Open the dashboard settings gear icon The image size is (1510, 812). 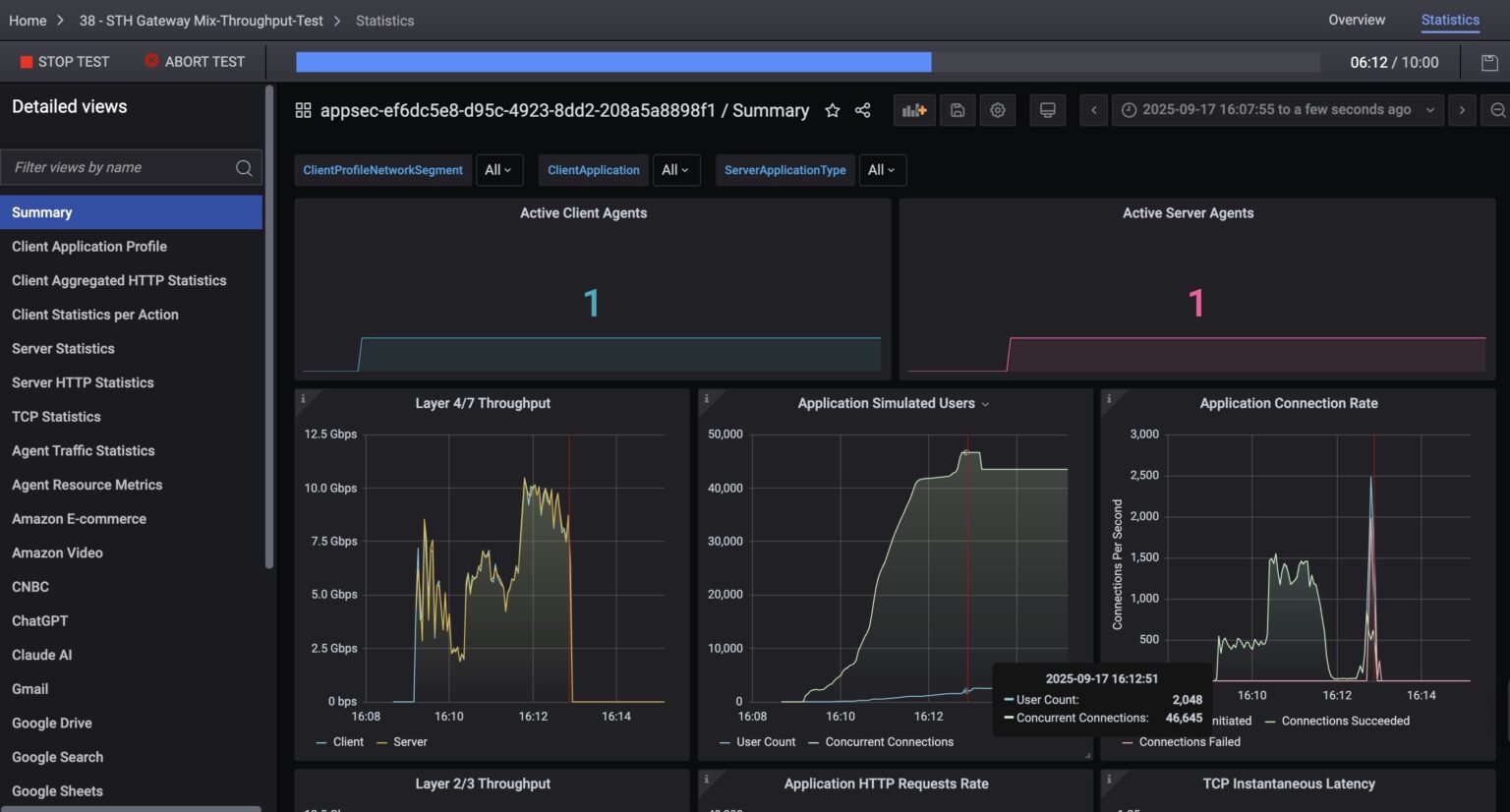point(997,109)
